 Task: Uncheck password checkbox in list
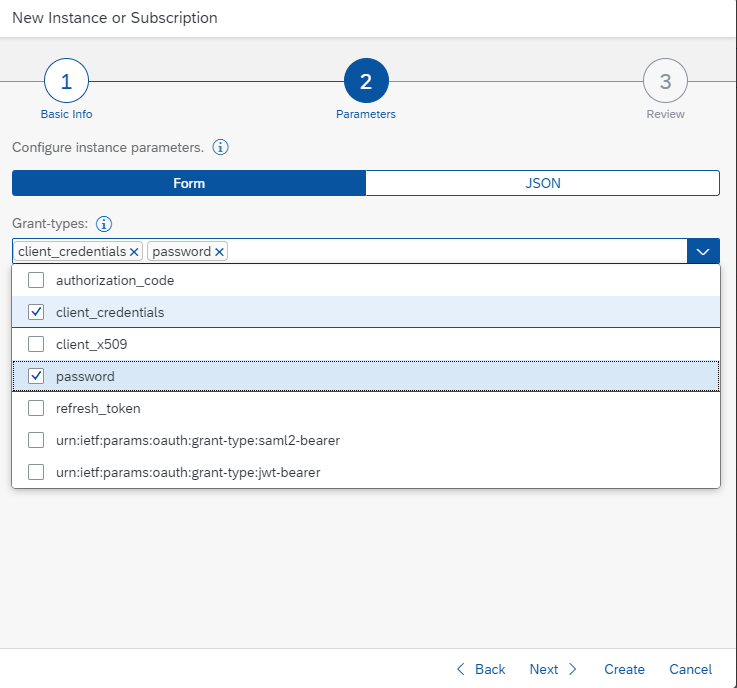point(36,376)
